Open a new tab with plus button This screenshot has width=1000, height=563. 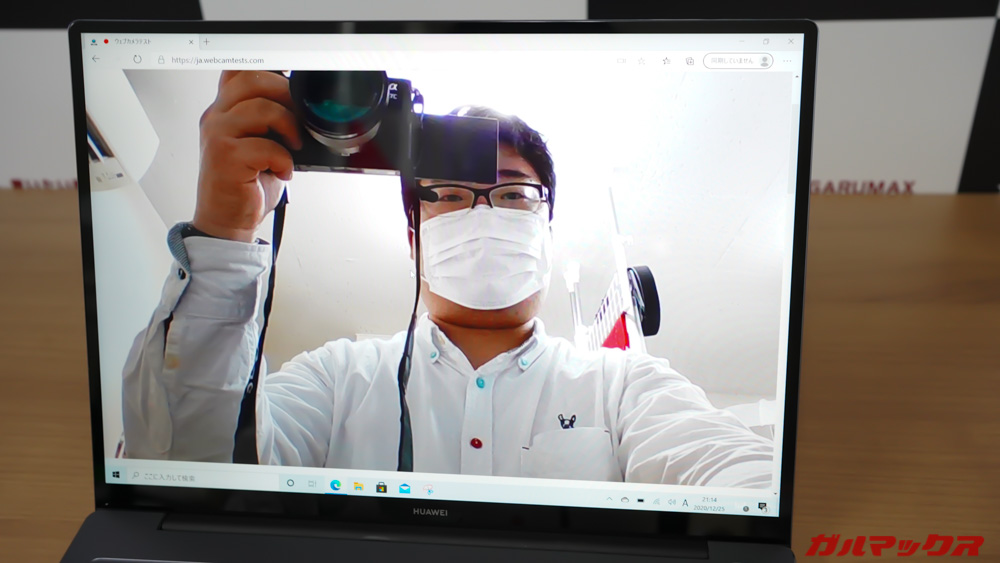(x=206, y=41)
